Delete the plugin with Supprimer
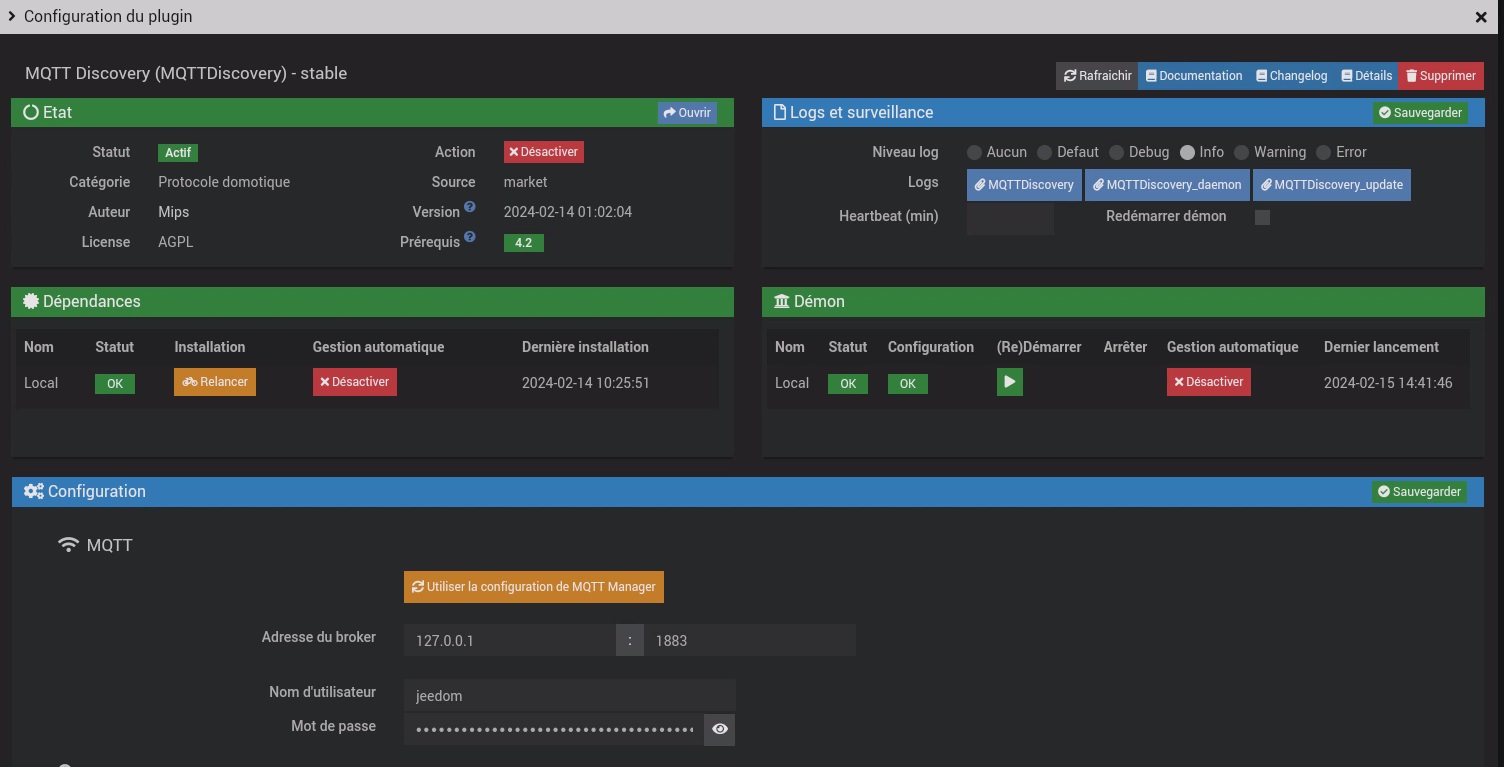The height and width of the screenshot is (767, 1504). coord(1440,76)
